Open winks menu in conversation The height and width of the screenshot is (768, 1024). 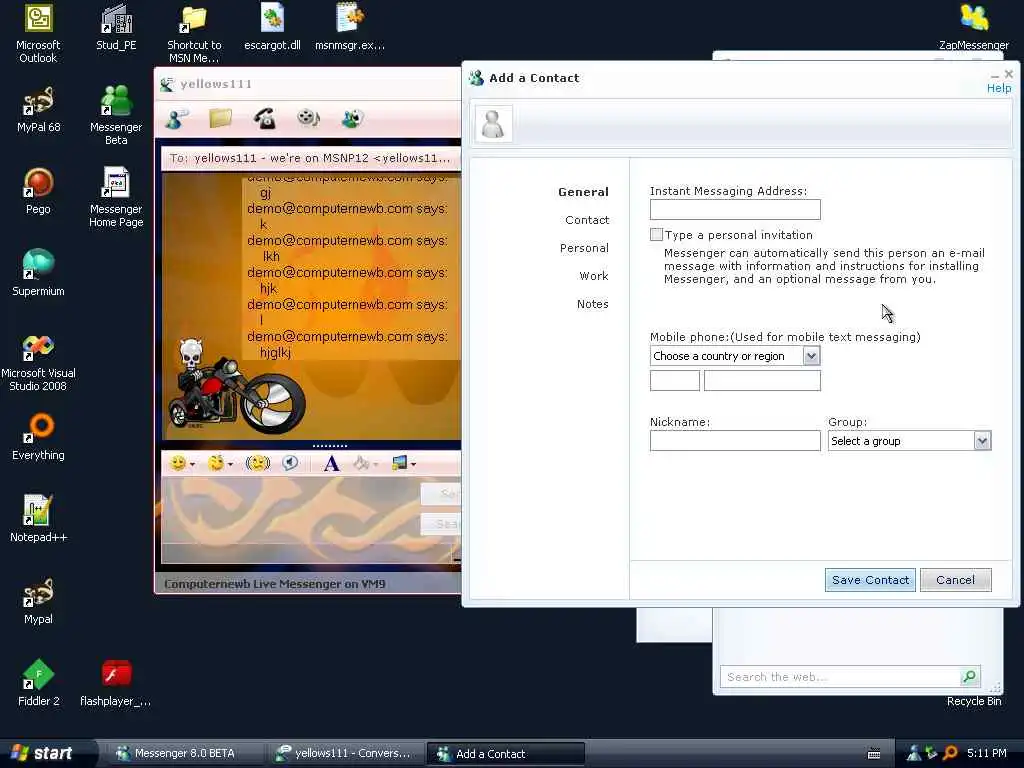coord(216,463)
